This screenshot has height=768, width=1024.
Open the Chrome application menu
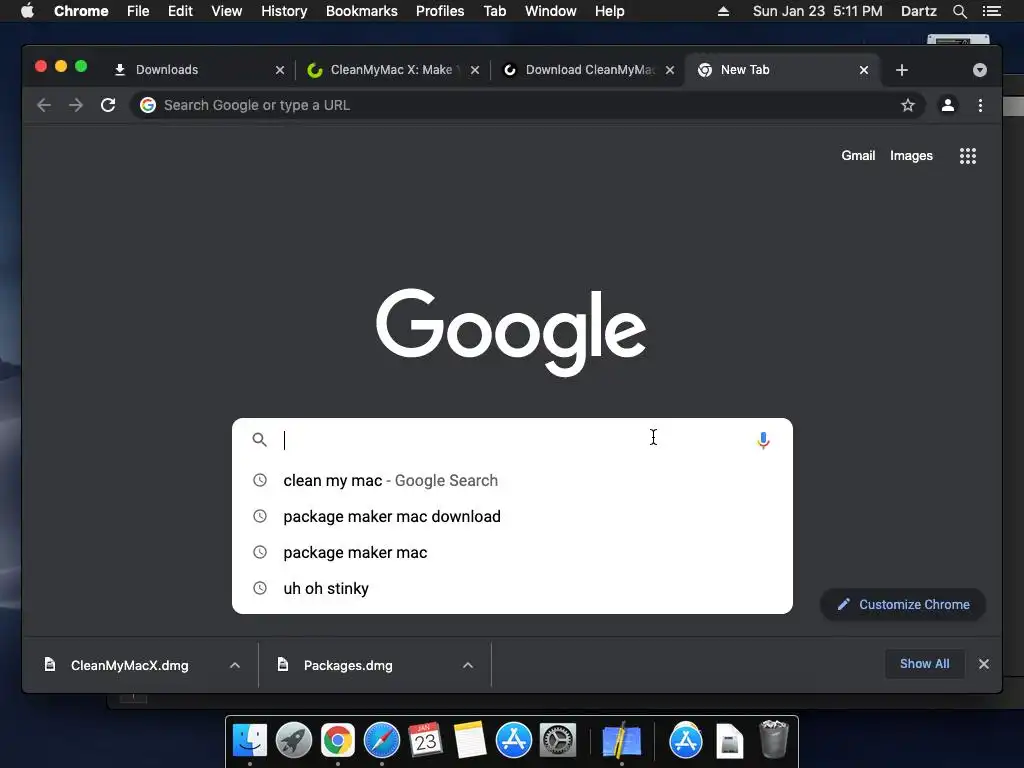pos(81,11)
